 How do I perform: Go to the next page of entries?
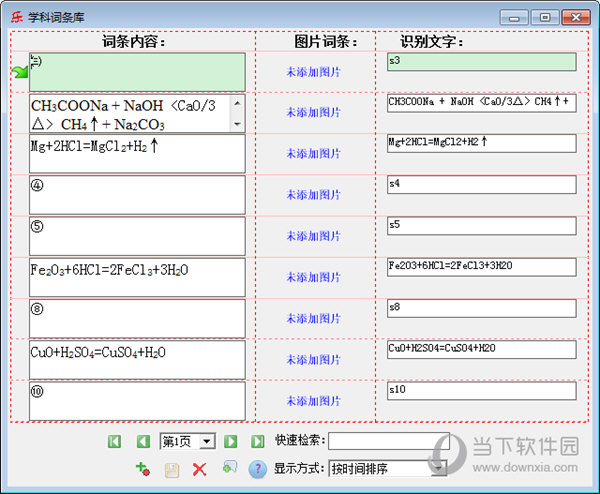click(x=230, y=441)
